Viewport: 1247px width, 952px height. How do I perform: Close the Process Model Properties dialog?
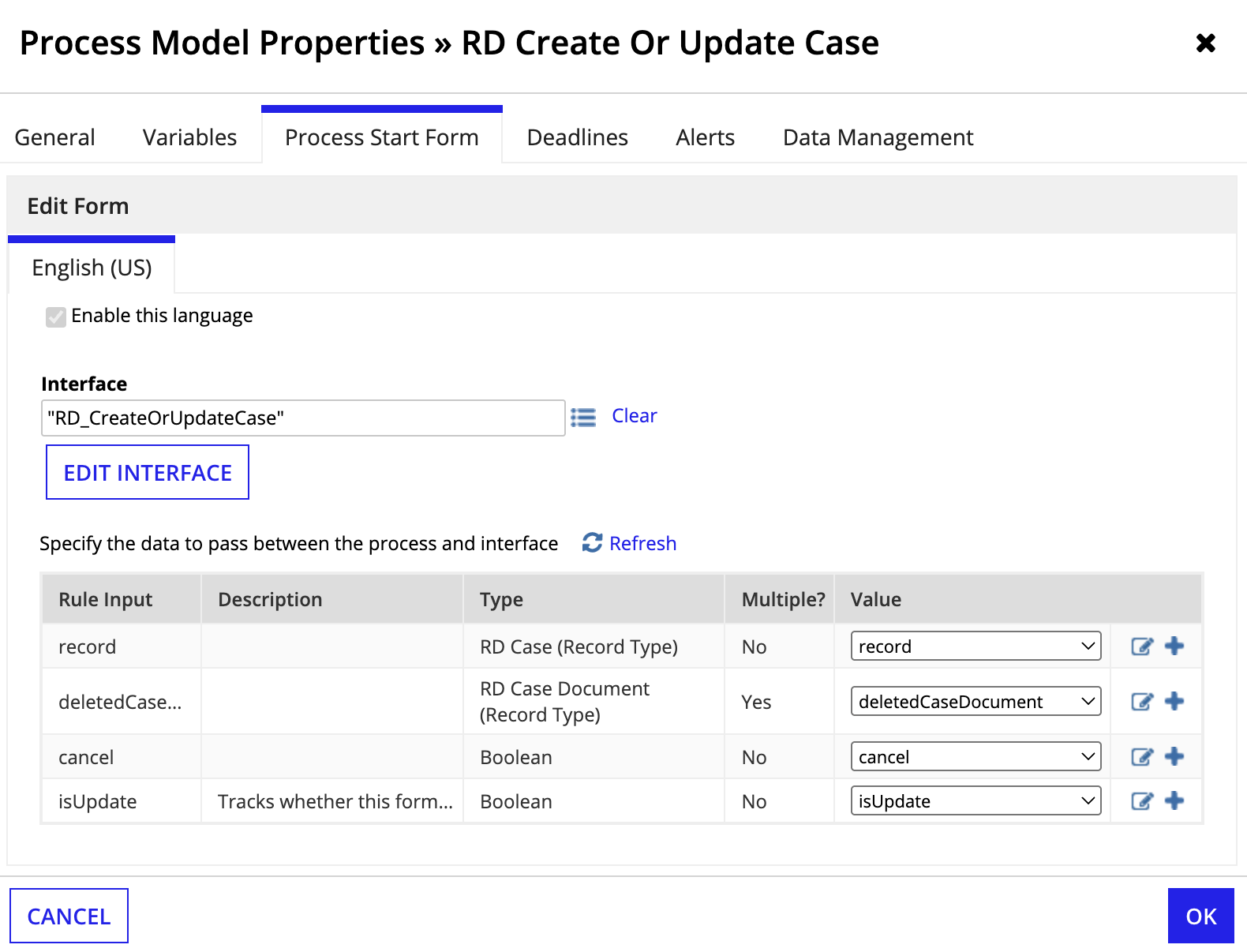pyautogui.click(x=1205, y=43)
